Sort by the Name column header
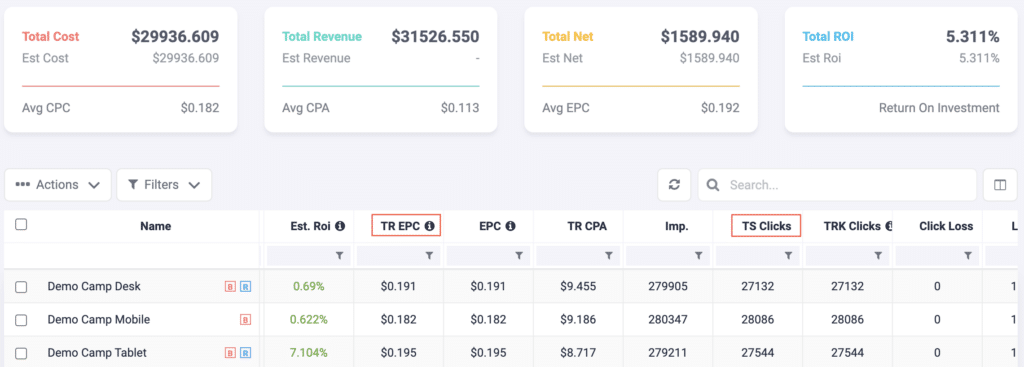The image size is (1024, 367). (155, 226)
